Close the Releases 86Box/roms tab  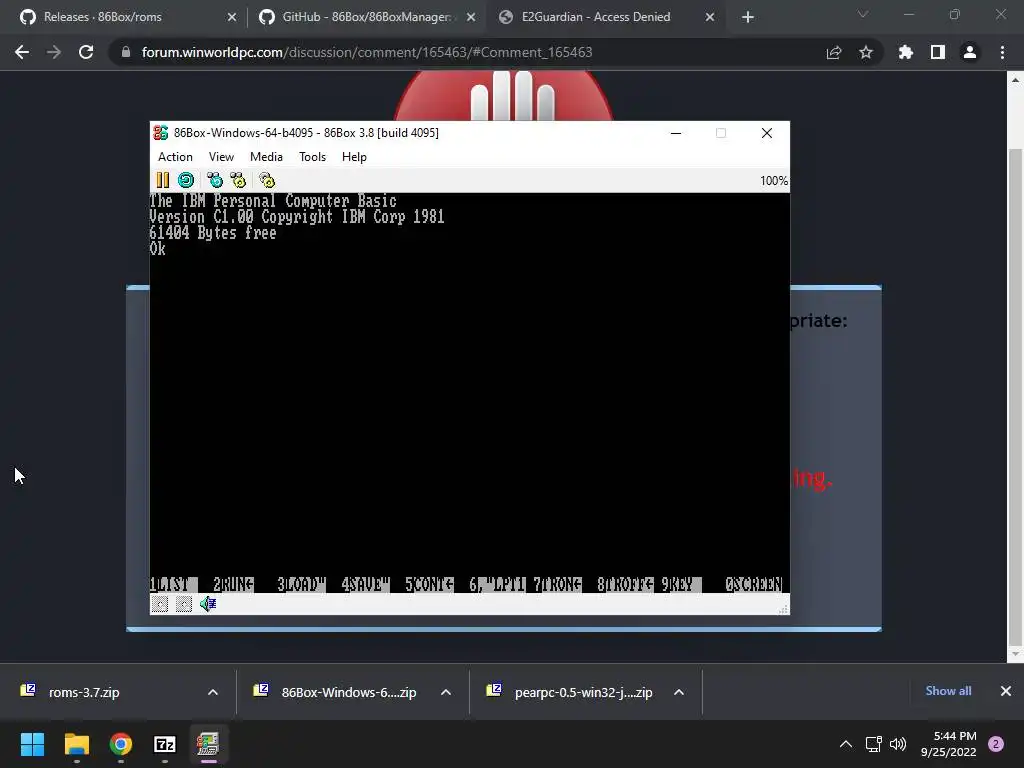[232, 17]
